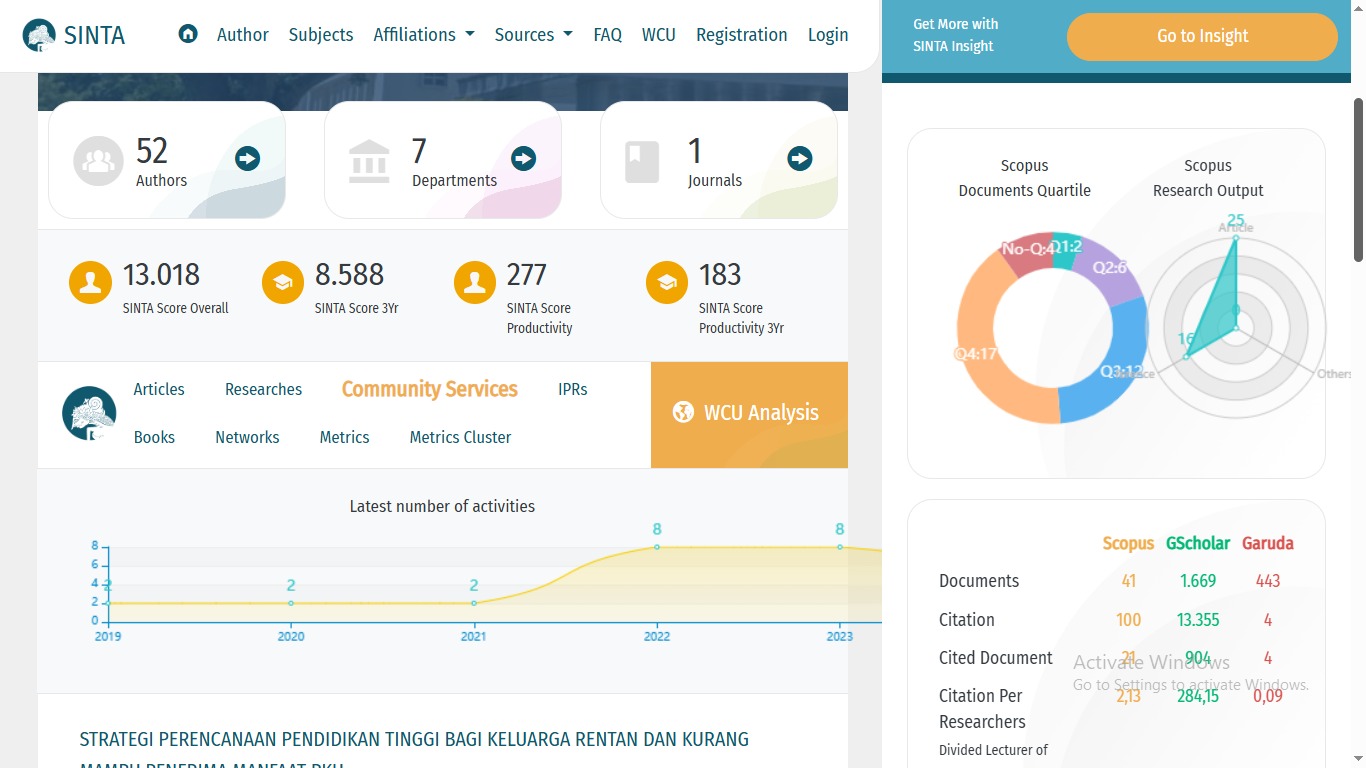Click the SINTA Score Productivity person icon

pos(474,283)
